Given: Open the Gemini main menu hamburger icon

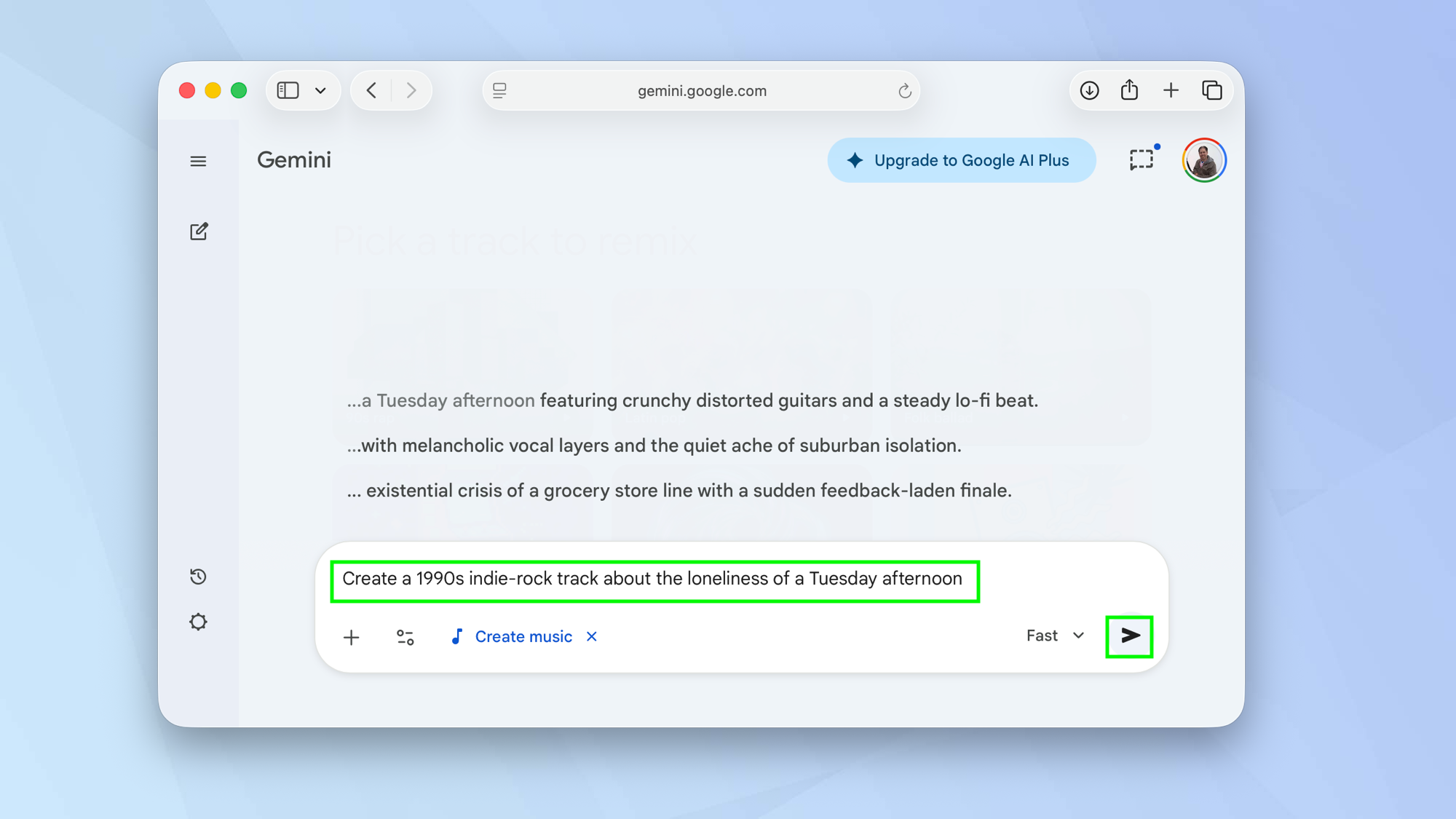Looking at the screenshot, I should click(x=198, y=161).
